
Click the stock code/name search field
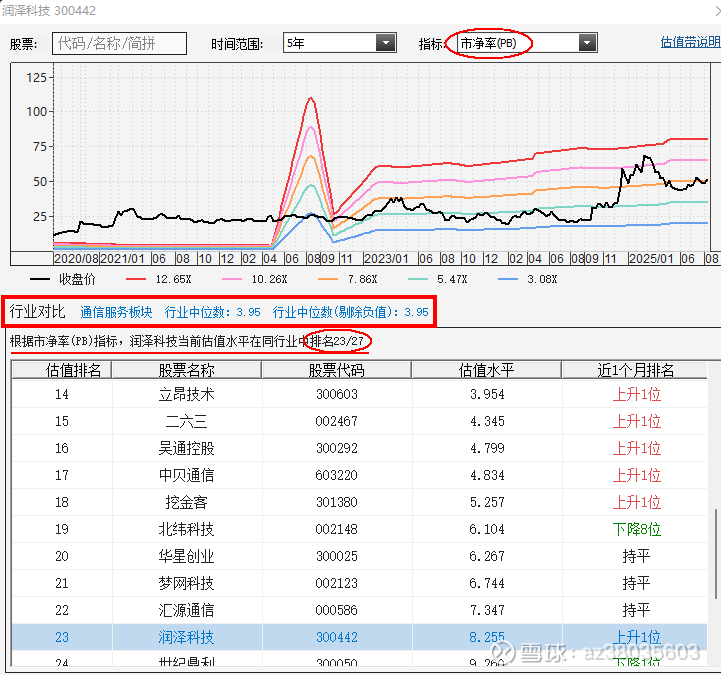click(119, 44)
